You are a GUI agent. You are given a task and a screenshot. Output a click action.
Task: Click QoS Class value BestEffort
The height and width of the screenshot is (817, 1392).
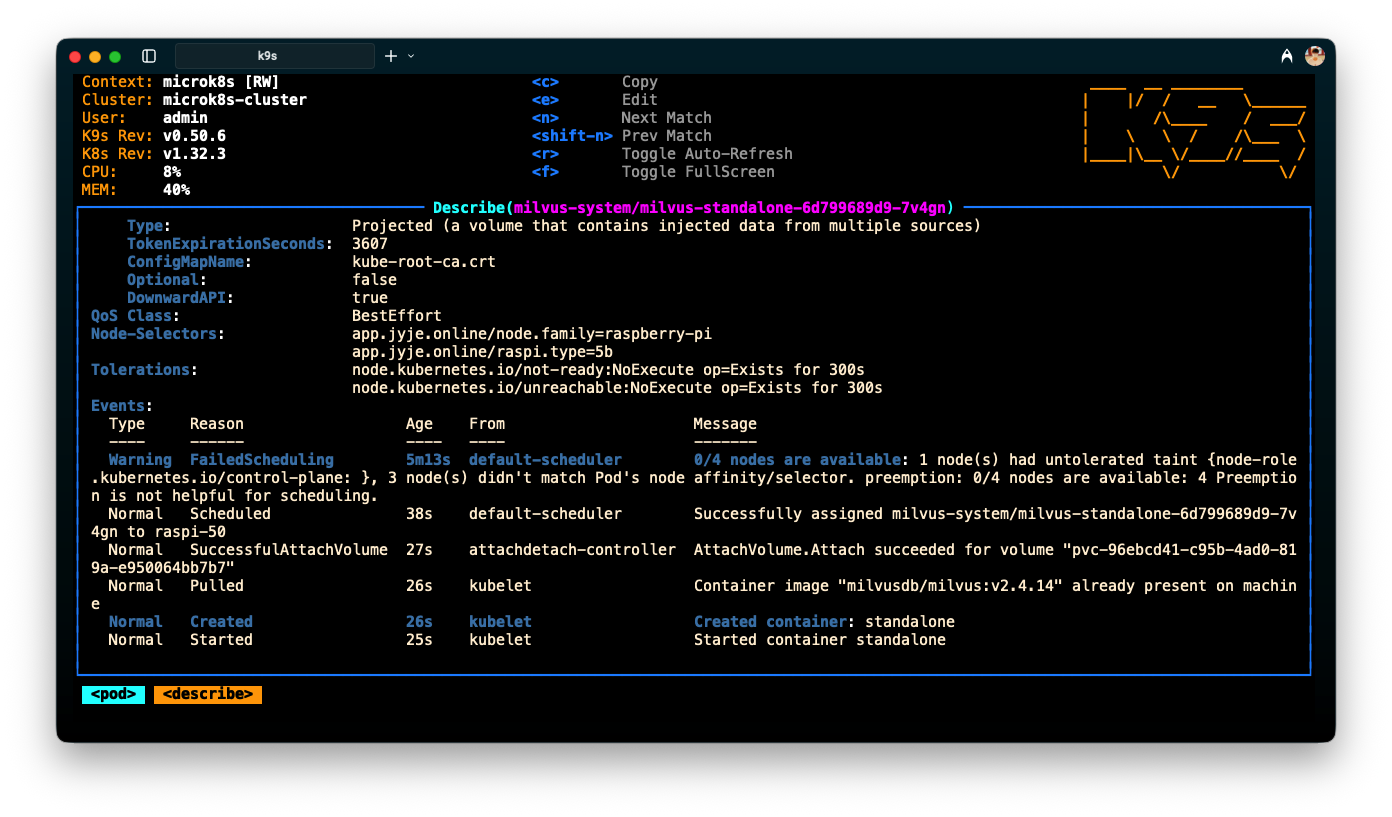tap(397, 316)
